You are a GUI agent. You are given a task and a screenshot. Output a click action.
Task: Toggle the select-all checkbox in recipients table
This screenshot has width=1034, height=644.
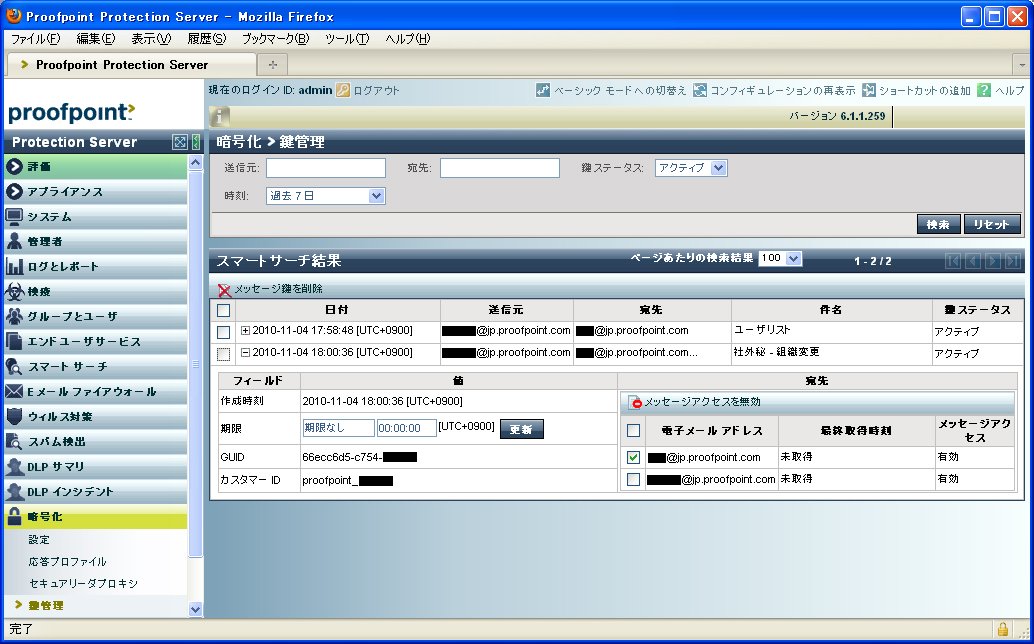(x=633, y=430)
